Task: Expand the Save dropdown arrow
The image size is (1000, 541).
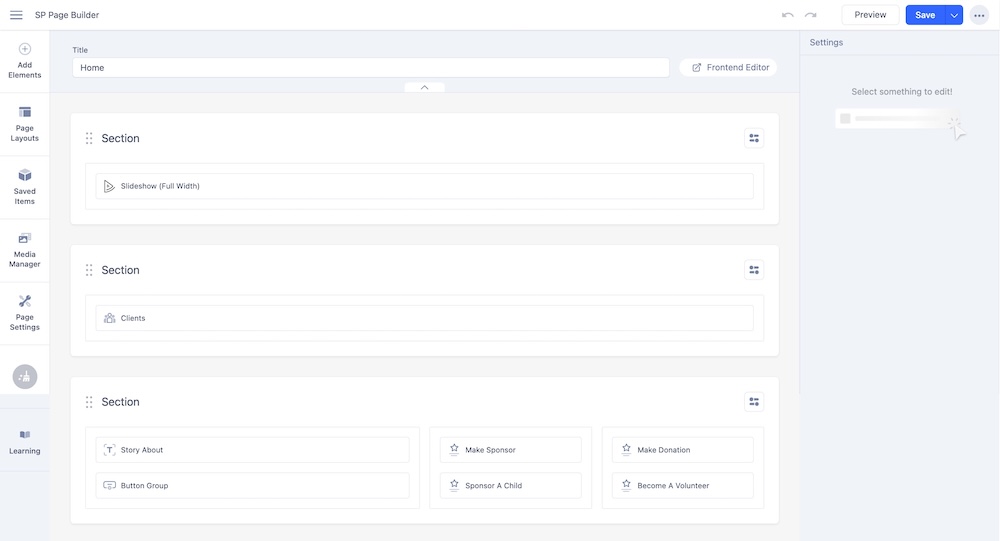Action: tap(954, 15)
